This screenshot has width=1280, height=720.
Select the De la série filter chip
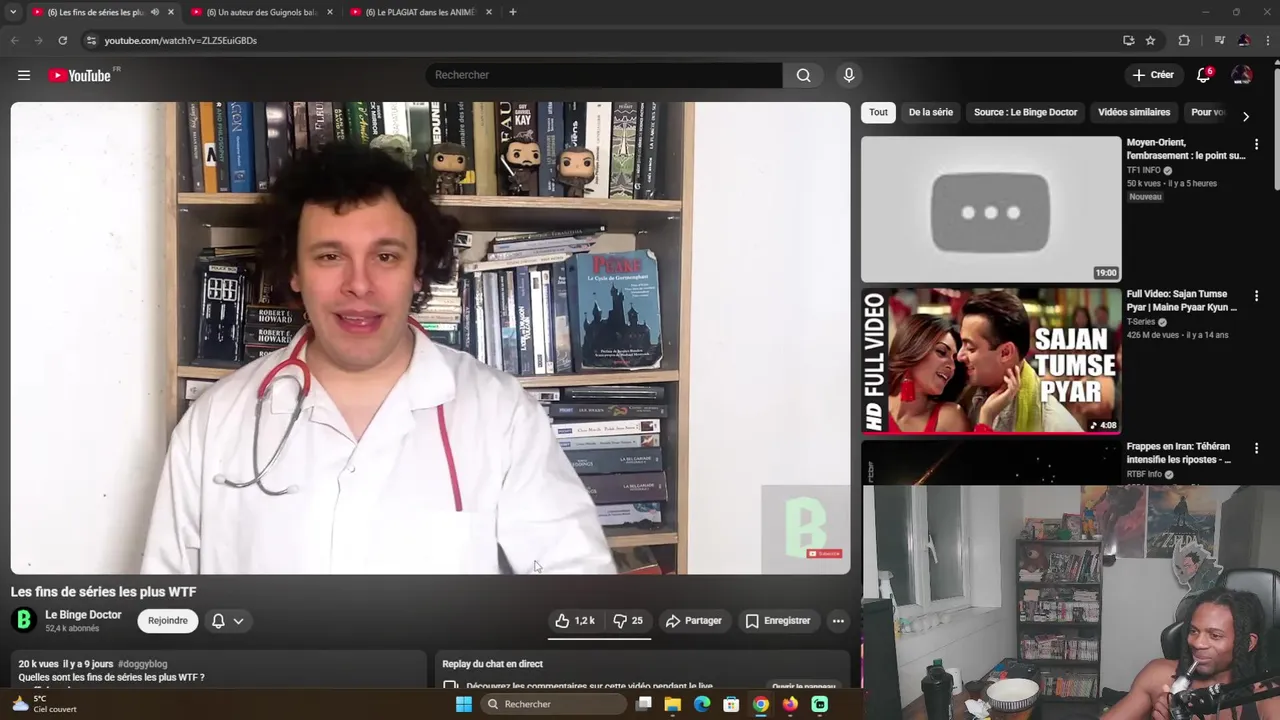click(x=931, y=112)
